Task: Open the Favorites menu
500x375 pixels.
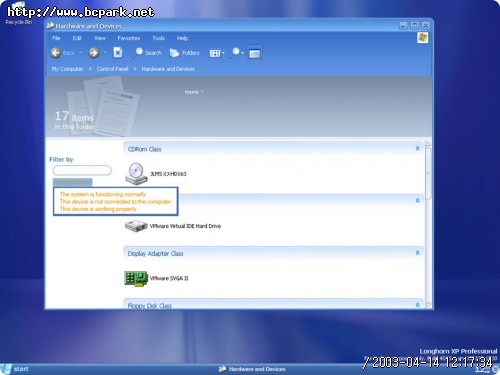Action: 129,38
